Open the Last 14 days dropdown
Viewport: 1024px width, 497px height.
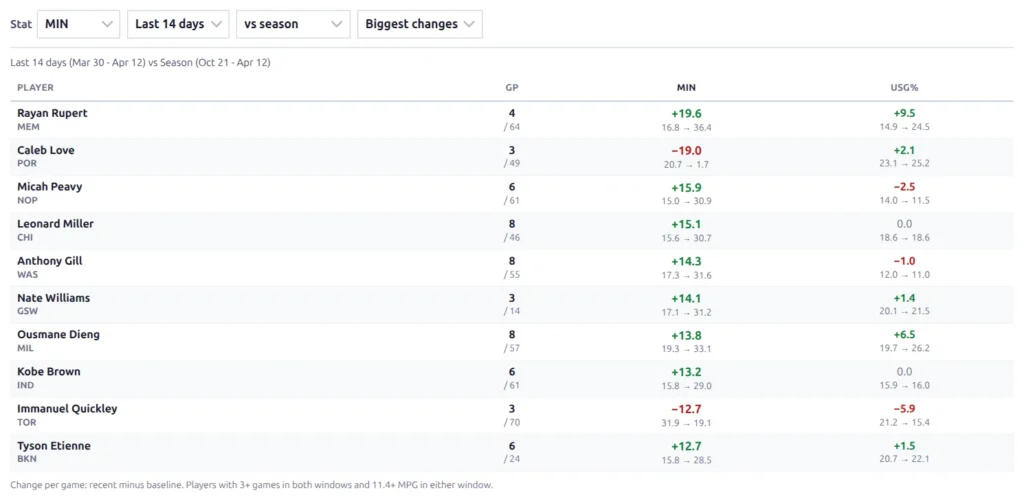(x=178, y=24)
